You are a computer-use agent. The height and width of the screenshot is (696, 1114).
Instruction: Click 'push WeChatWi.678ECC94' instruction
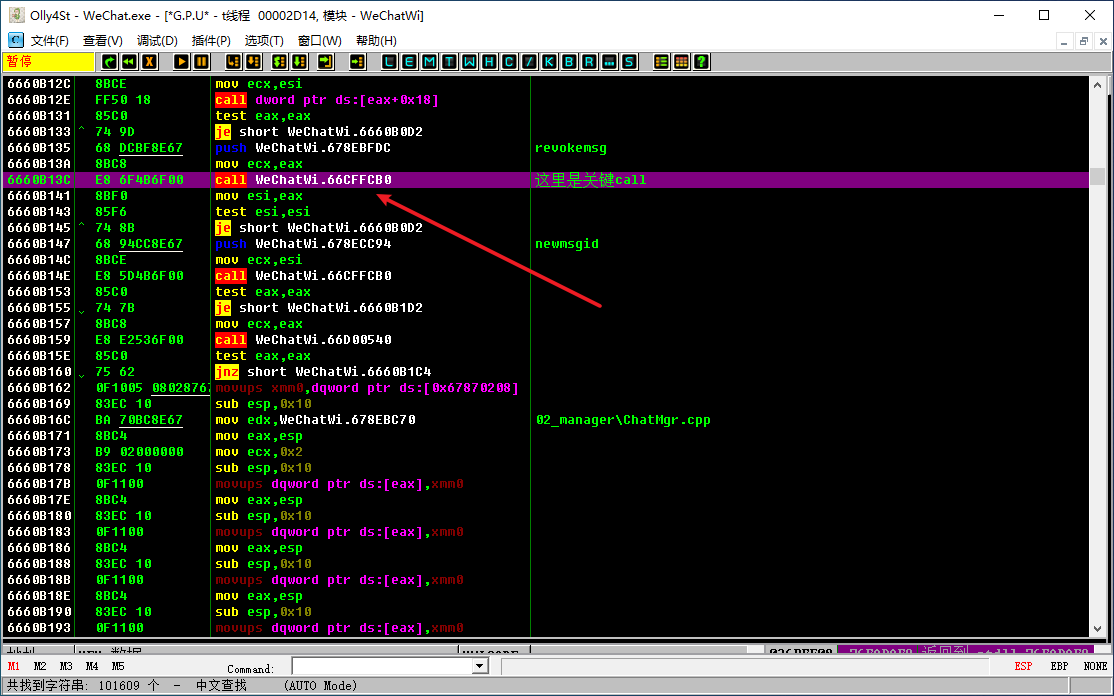pos(303,244)
